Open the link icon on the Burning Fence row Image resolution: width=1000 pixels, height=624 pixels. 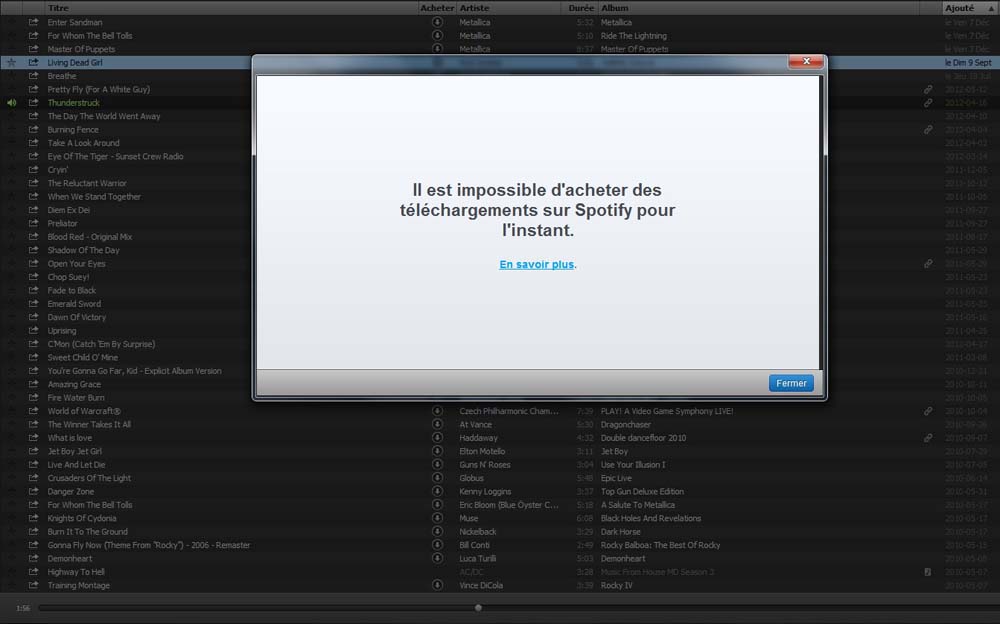(928, 130)
